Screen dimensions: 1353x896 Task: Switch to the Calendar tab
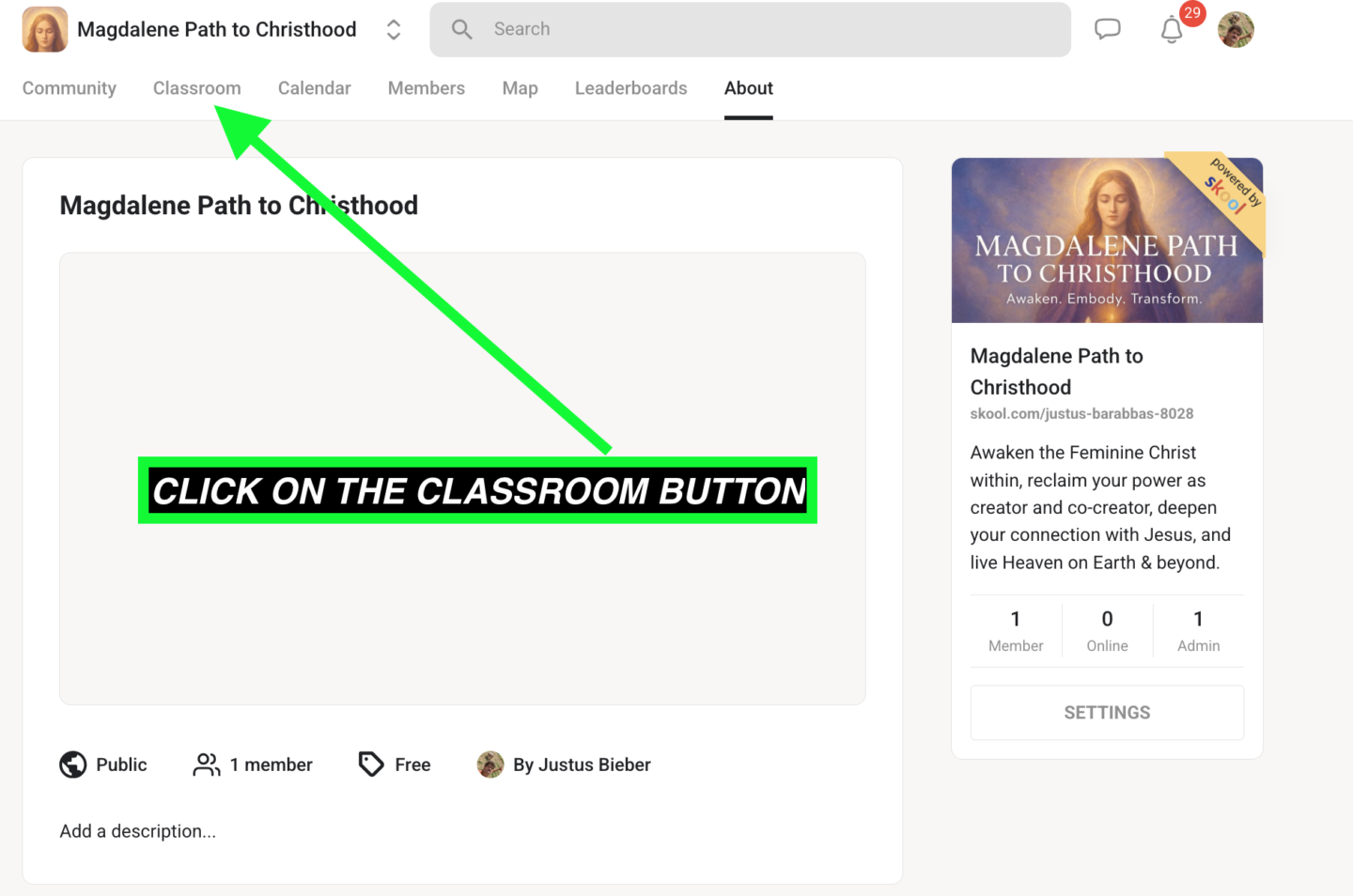(x=315, y=88)
